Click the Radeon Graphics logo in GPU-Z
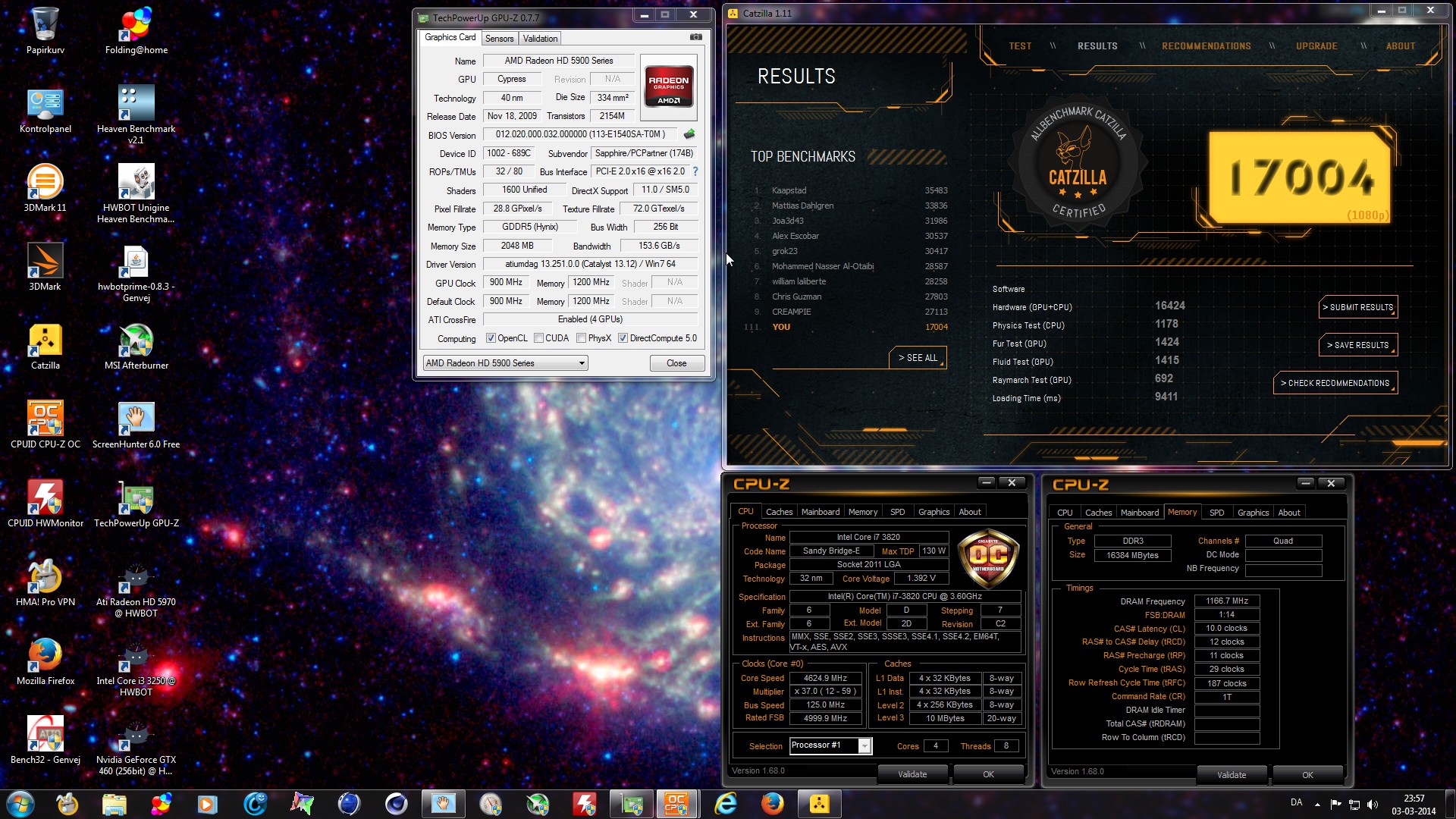The height and width of the screenshot is (819, 1456). [668, 87]
